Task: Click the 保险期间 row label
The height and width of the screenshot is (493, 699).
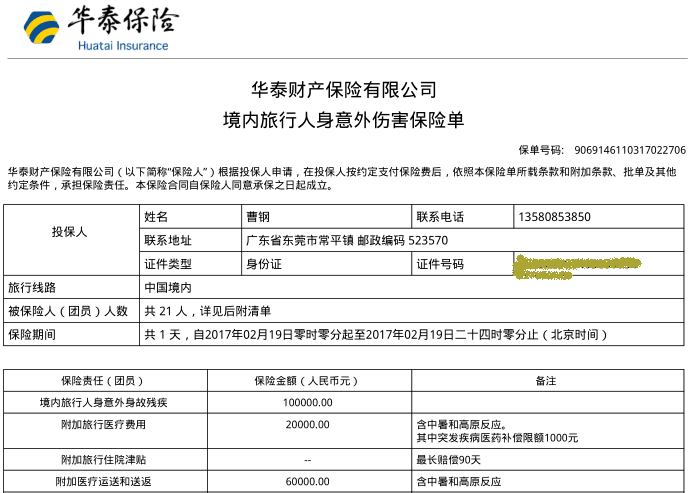Action: [32, 335]
